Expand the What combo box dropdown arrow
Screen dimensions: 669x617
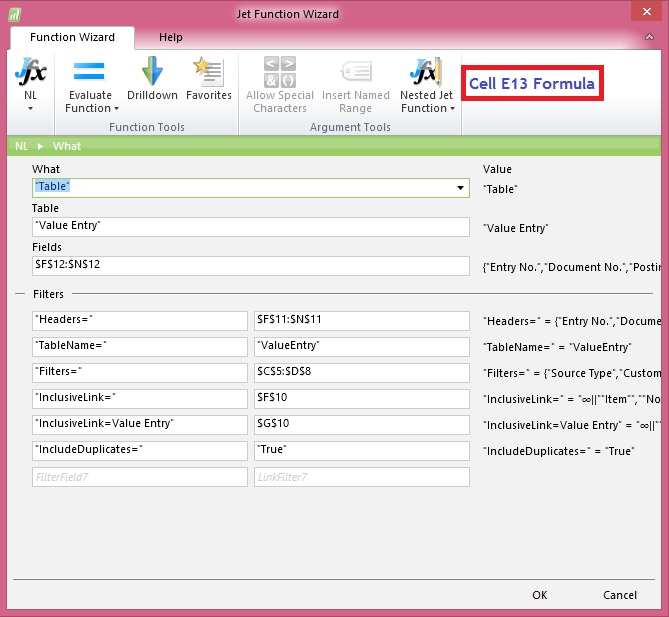tap(460, 188)
